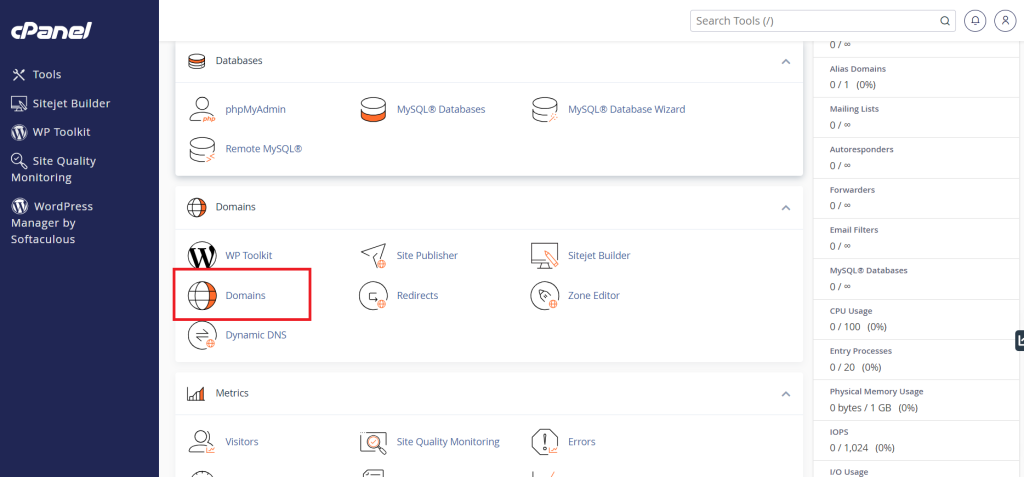
Task: Open the Visitors icon
Action: [202, 442]
